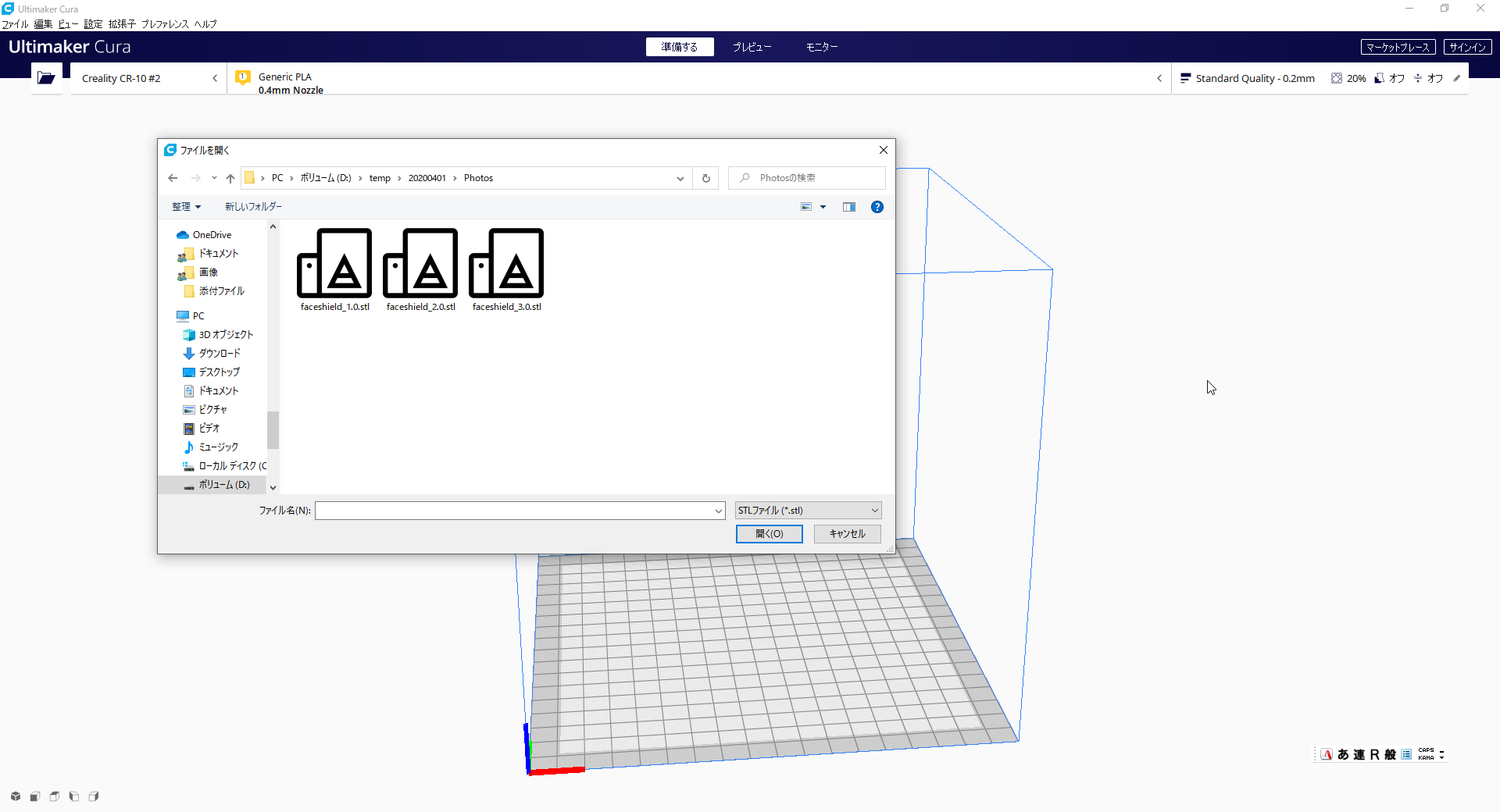The width and height of the screenshot is (1500, 812).
Task: Click 新しいフォルダー button
Action: 253,207
